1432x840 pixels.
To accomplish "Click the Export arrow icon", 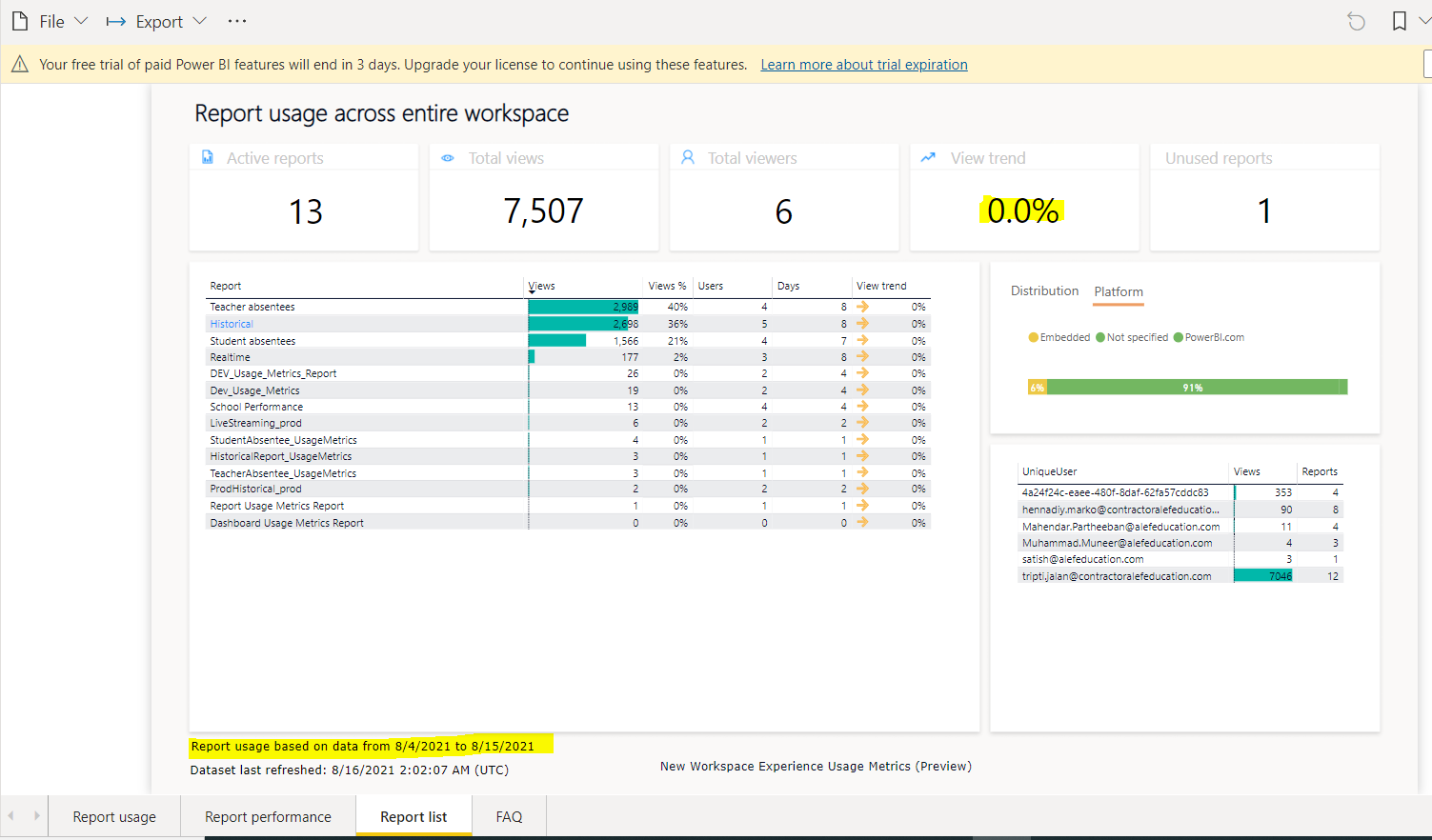I will 115,21.
